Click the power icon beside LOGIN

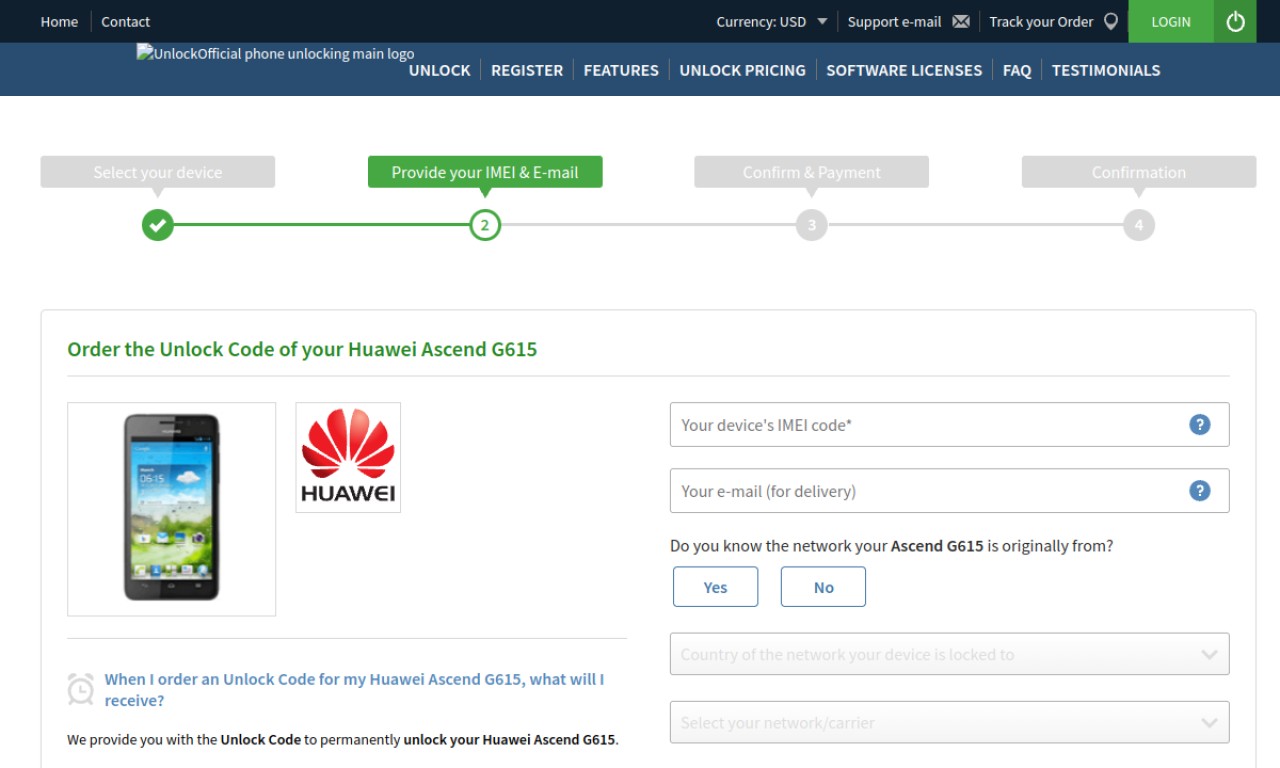pyautogui.click(x=1235, y=21)
